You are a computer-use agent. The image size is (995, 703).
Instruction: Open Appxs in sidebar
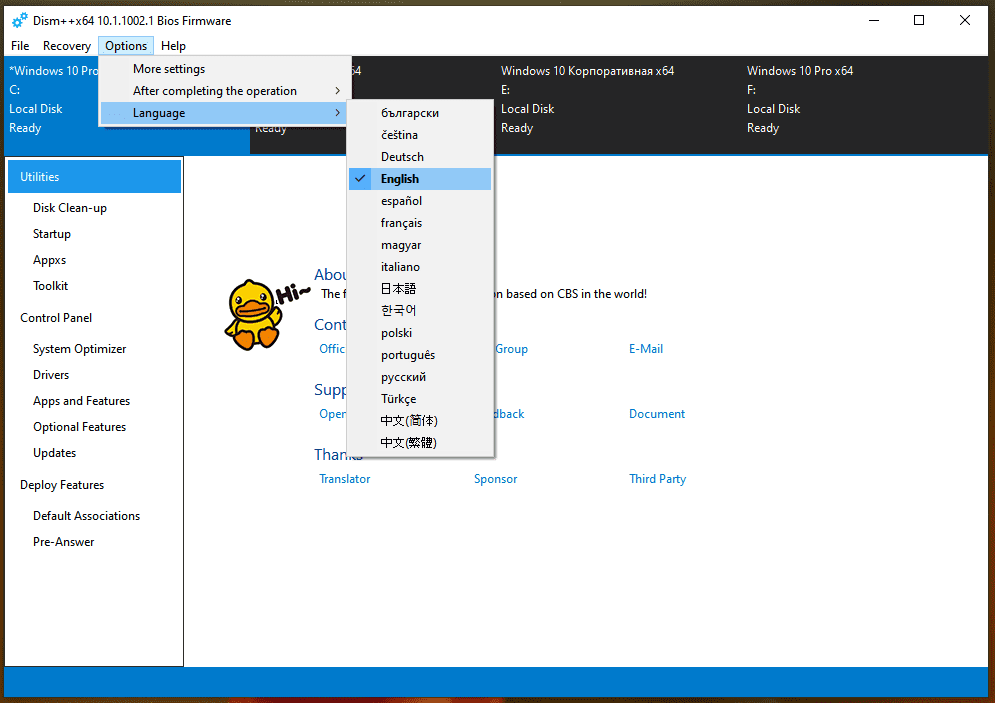point(49,260)
